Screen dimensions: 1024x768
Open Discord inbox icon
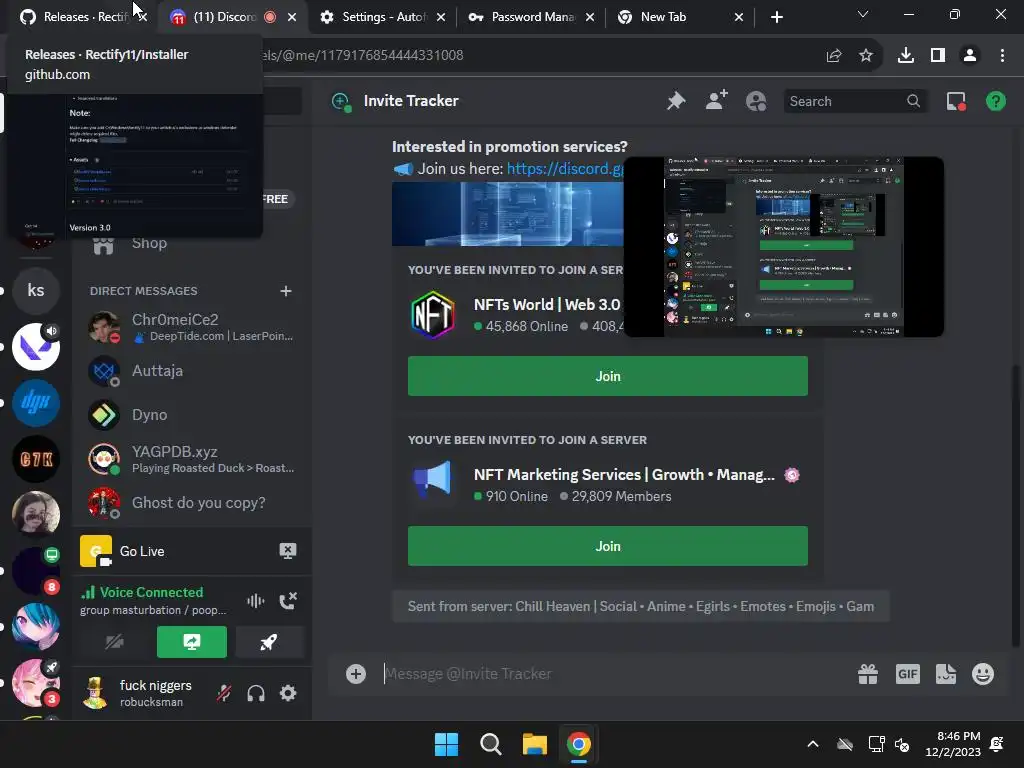click(956, 101)
